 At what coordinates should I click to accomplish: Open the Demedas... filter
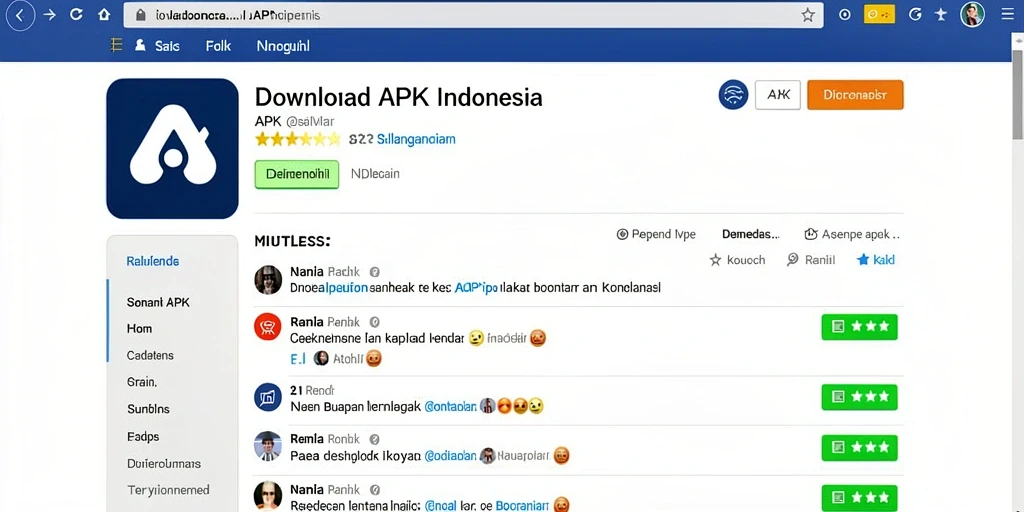pos(750,234)
